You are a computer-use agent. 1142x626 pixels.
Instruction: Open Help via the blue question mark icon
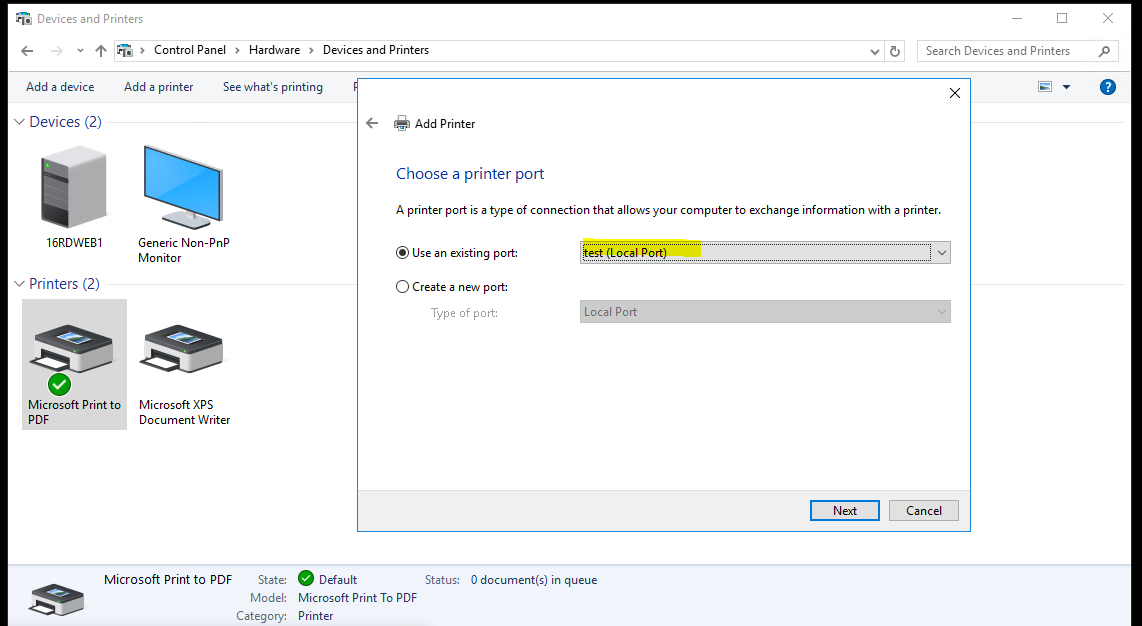(1107, 86)
